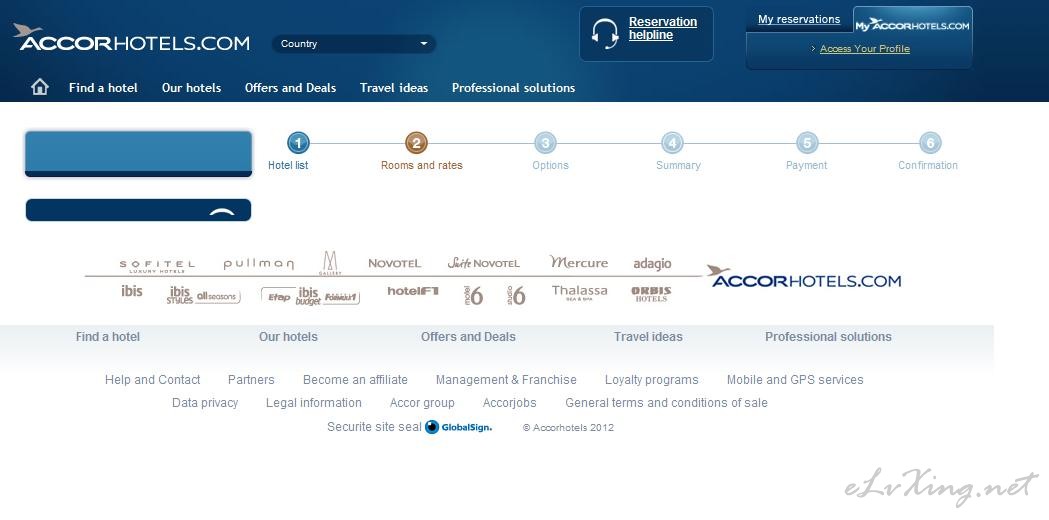Click the AccorHotels.com logo beside brand logos
The width and height of the screenshot is (1049, 520).
tap(804, 276)
